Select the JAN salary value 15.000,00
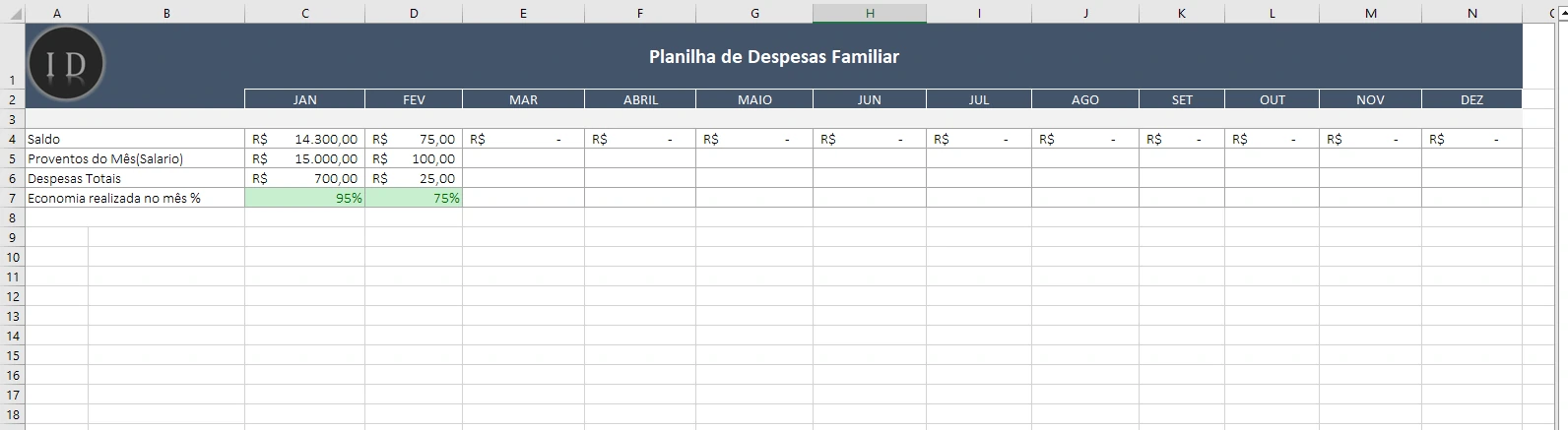The image size is (1568, 430). click(x=305, y=158)
